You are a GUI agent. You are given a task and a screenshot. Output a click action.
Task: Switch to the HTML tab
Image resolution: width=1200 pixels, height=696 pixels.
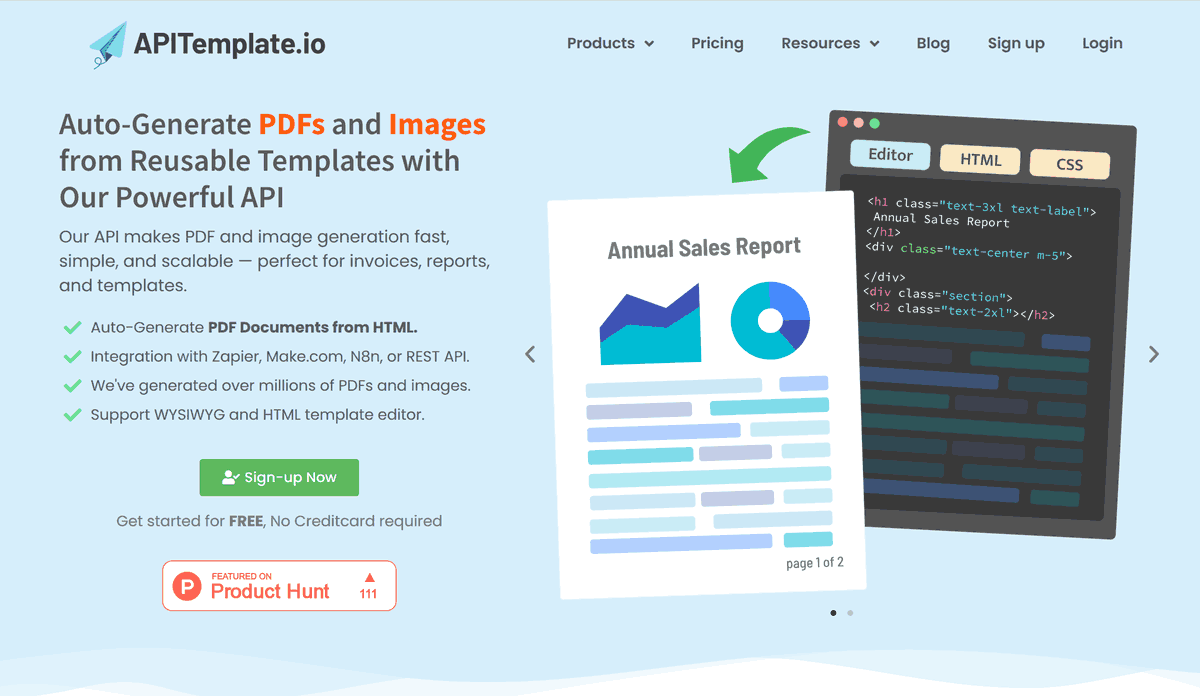coord(980,160)
